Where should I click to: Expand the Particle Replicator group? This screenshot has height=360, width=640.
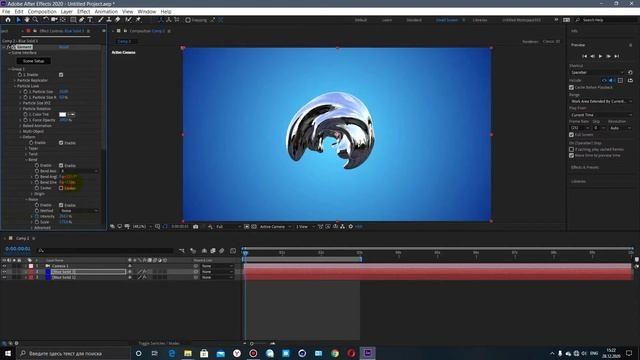15,80
